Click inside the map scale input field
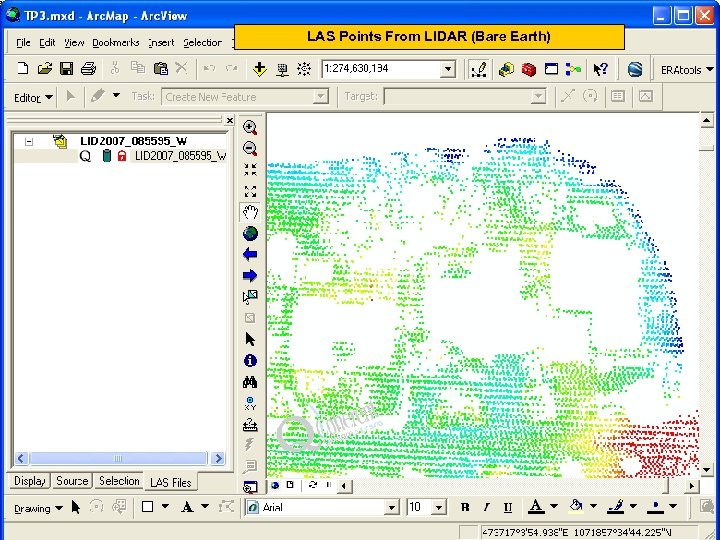 381,69
